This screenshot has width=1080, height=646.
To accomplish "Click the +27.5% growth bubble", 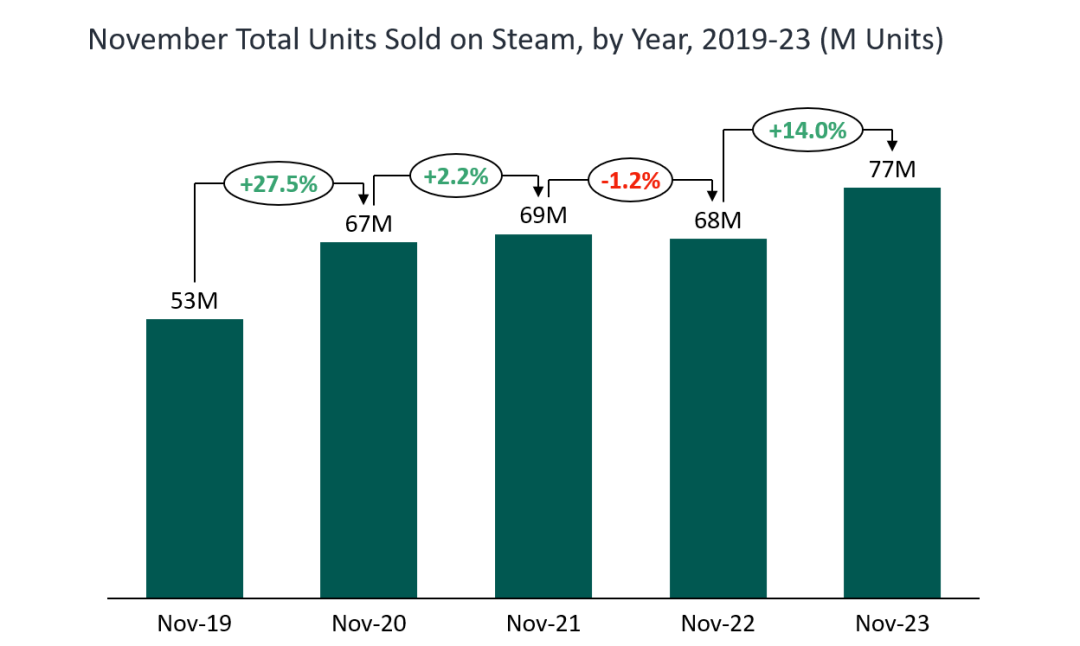I will click(277, 183).
